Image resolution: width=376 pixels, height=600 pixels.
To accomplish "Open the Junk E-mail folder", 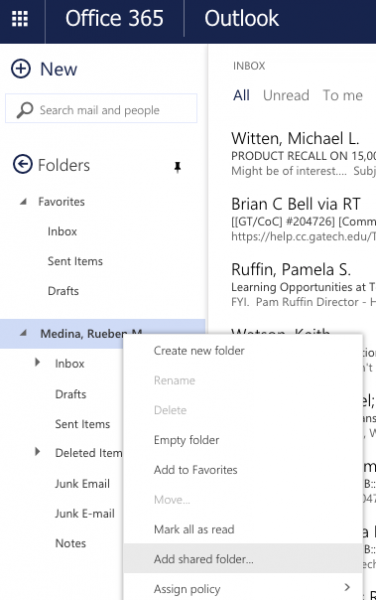I will pos(85,514).
